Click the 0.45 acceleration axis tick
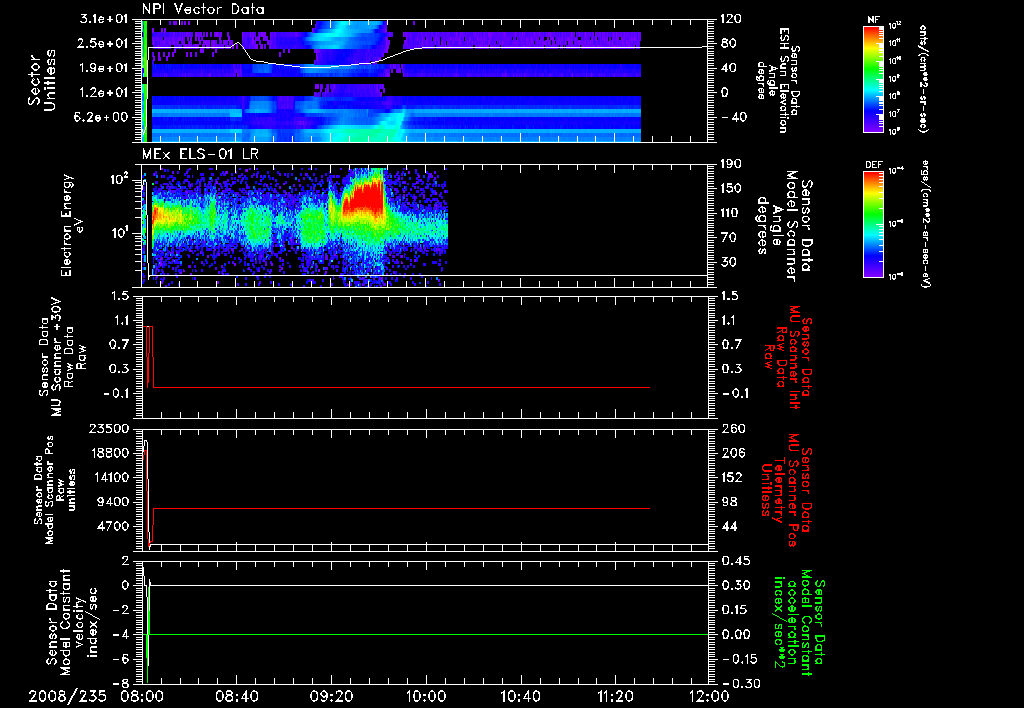Viewport: 1024px width, 708px height. [735, 561]
